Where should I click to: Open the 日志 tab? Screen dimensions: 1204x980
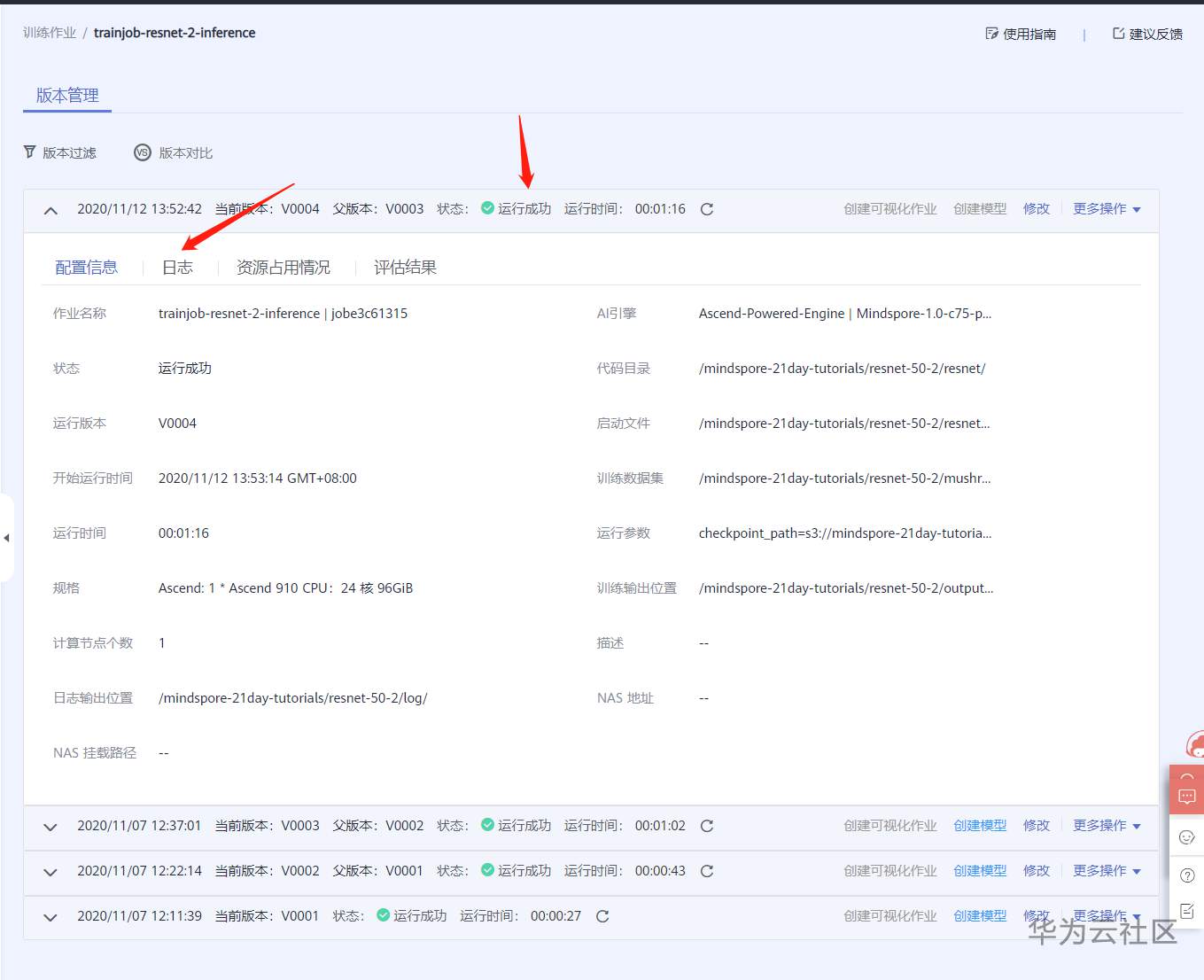[177, 268]
